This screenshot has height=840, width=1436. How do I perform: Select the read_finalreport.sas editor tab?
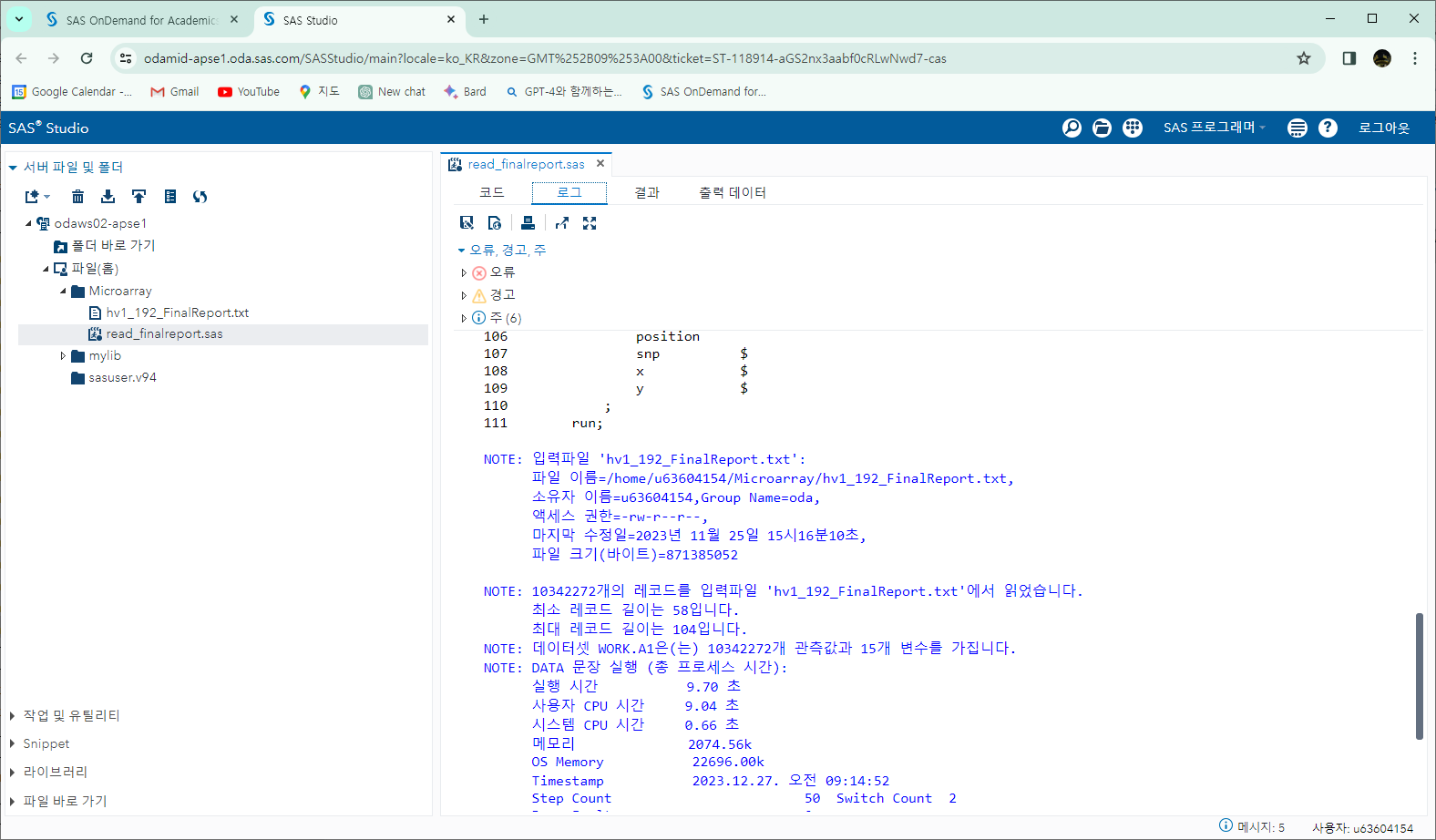pyautogui.click(x=526, y=164)
